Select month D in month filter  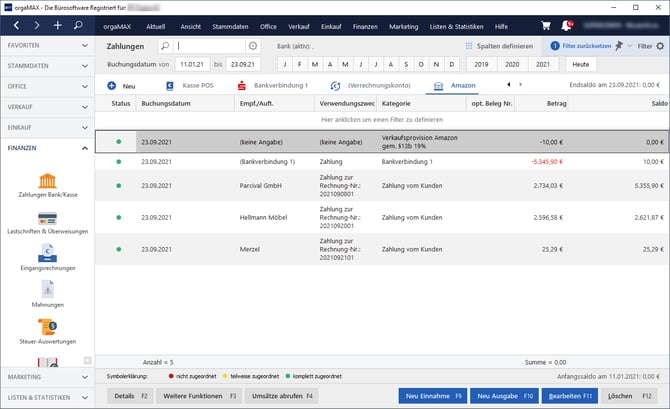point(452,65)
